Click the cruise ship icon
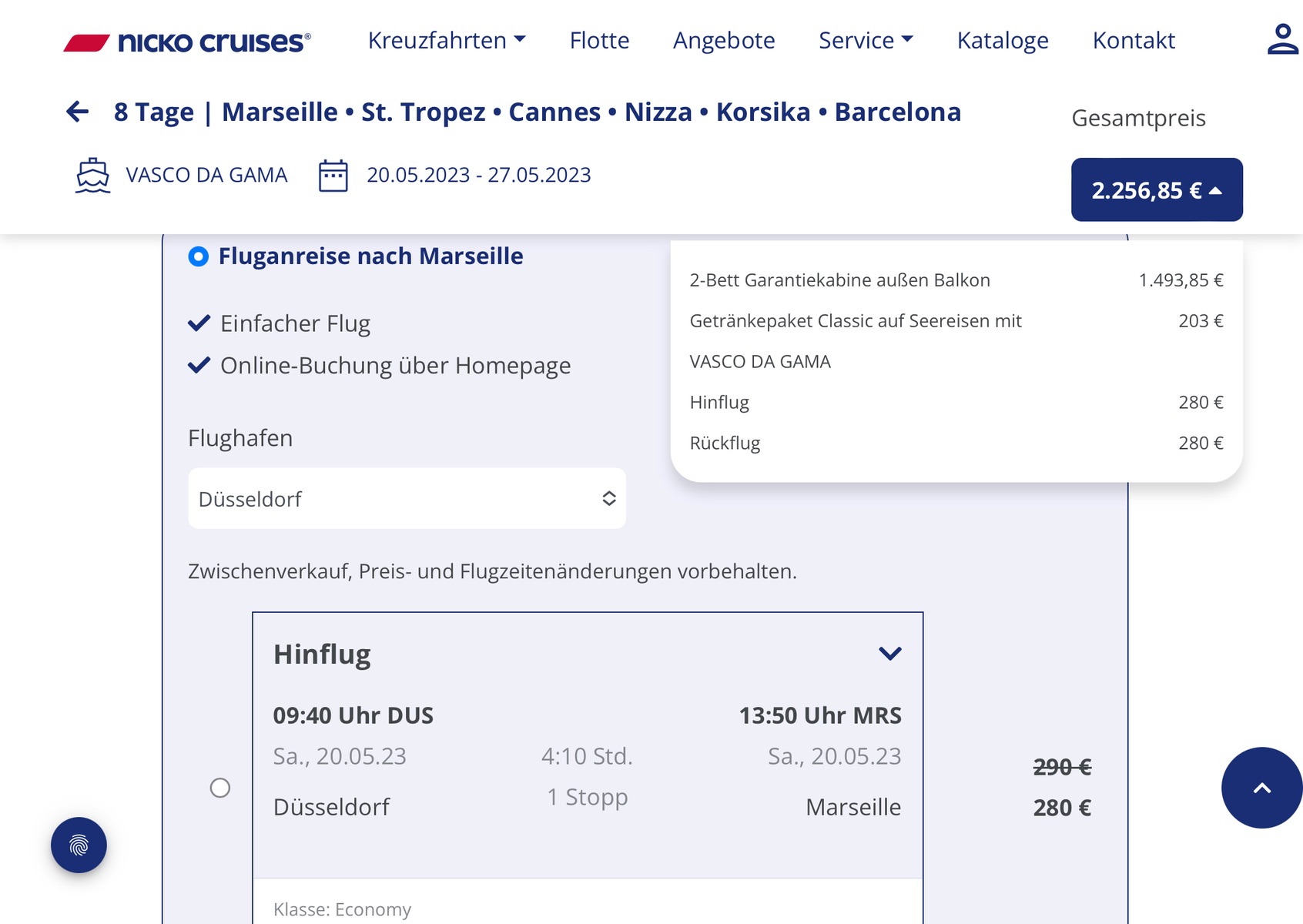This screenshot has height=924, width=1303. pyautogui.click(x=92, y=176)
